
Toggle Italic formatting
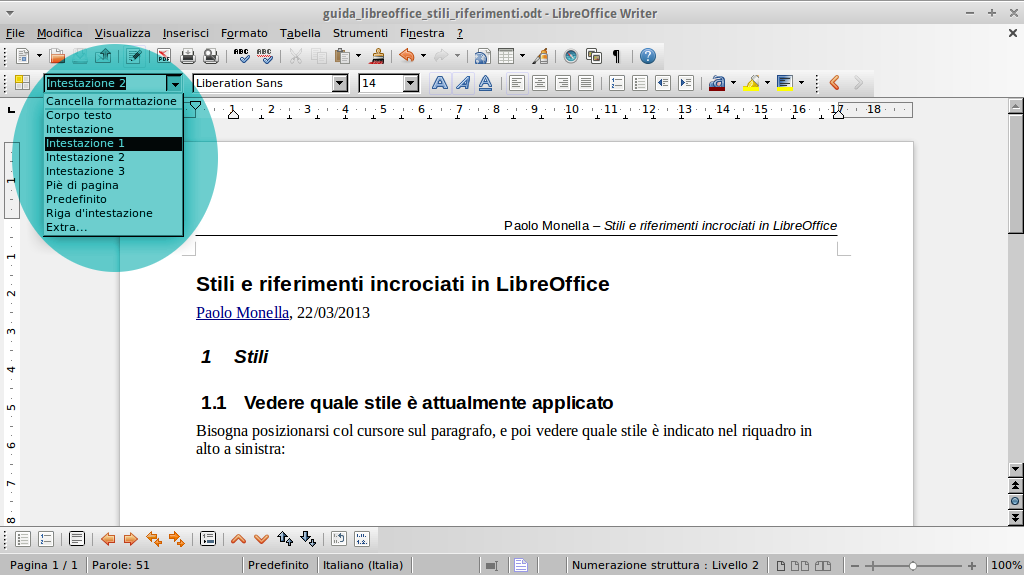(x=462, y=83)
